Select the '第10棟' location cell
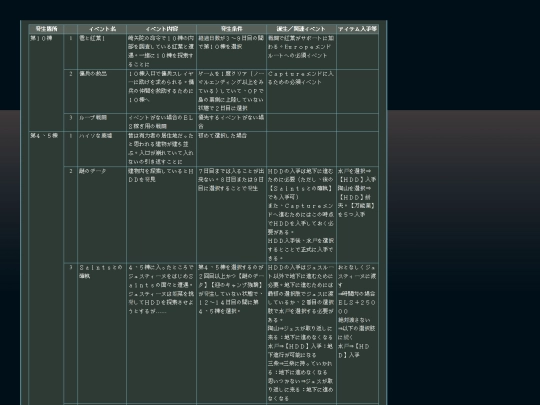The height and width of the screenshot is (405, 540). pyautogui.click(x=46, y=82)
